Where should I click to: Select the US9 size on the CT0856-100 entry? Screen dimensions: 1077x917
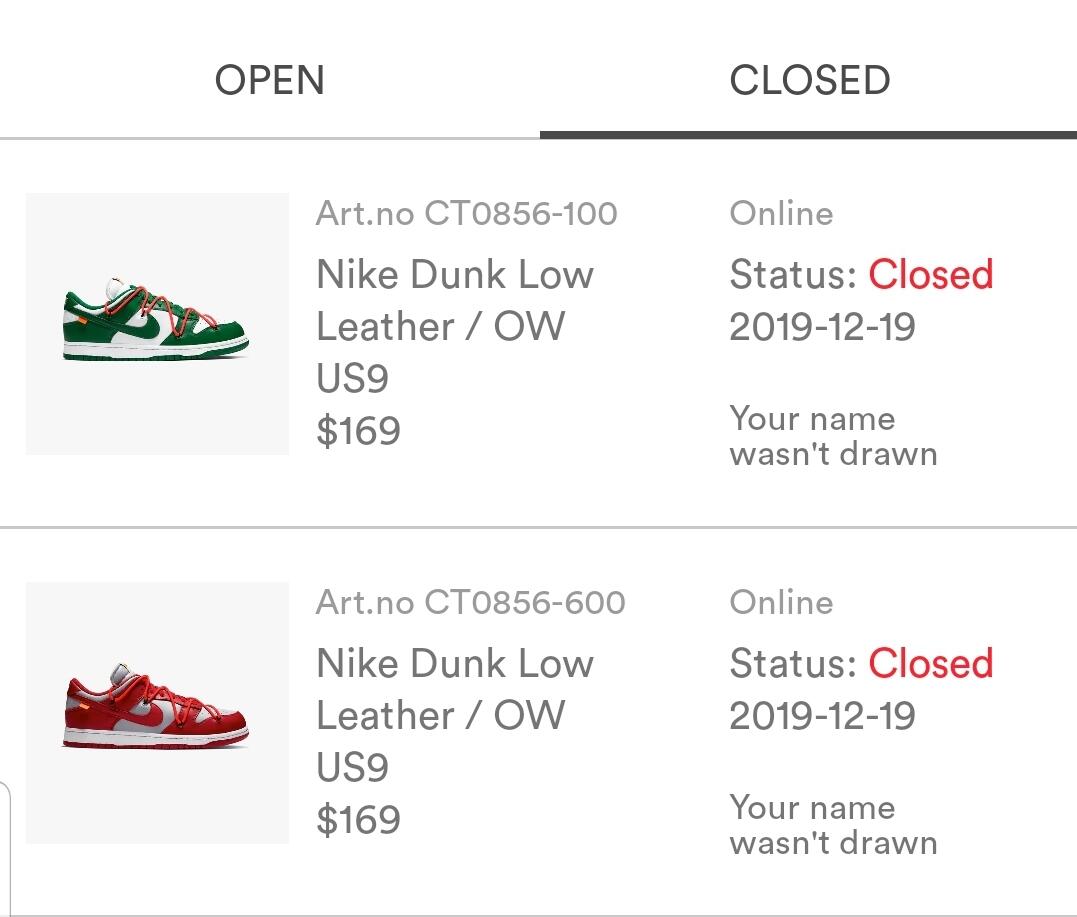[352, 379]
